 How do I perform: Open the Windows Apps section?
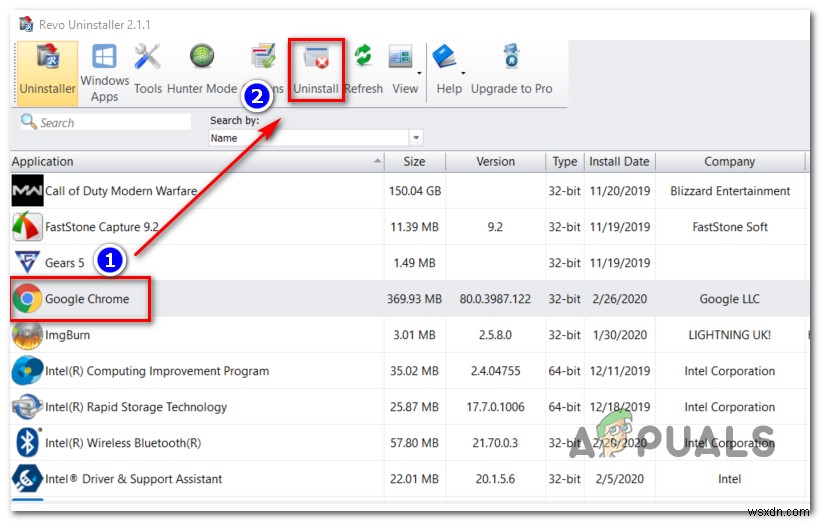tap(104, 73)
